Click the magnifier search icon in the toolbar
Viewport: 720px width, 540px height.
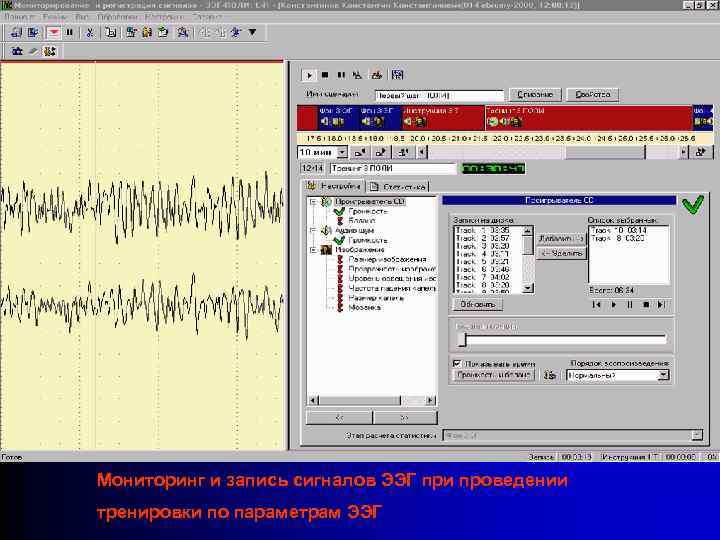coord(183,33)
